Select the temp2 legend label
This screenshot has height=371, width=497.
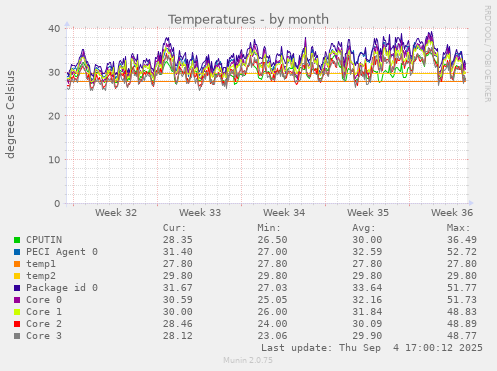coord(41,276)
